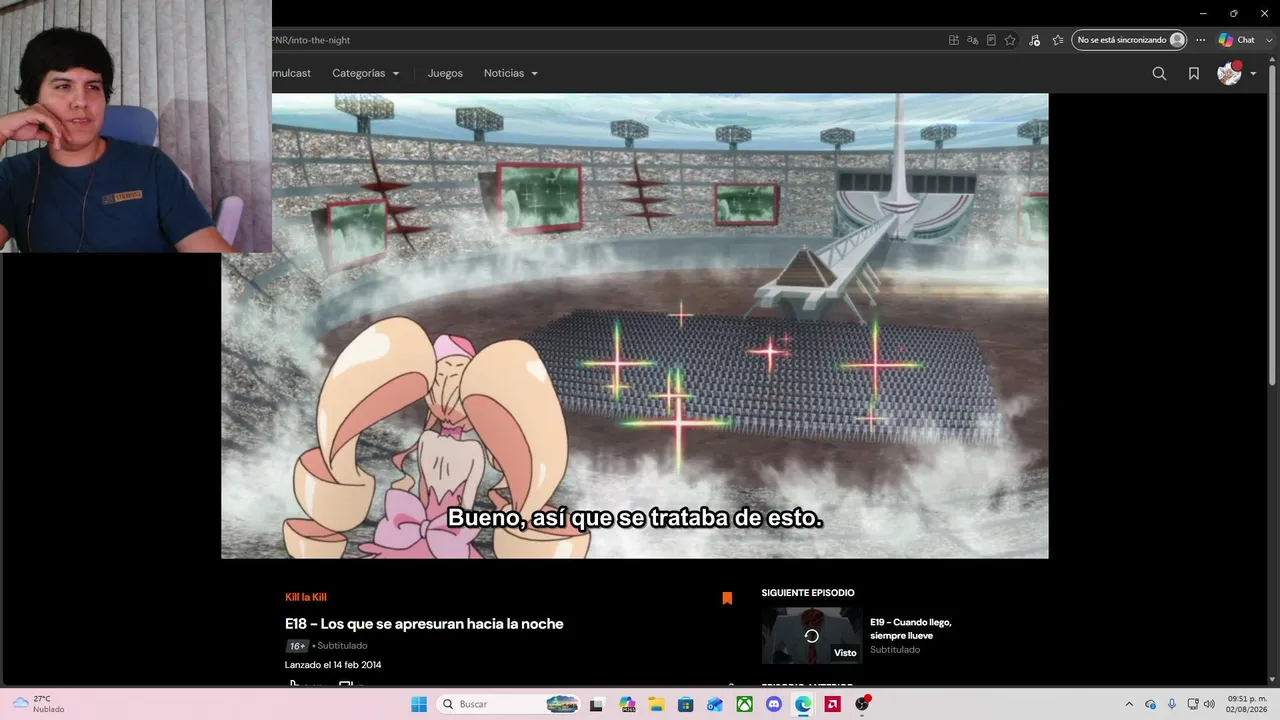Open the Crunchyroll watchlist bookmark icon
Viewport: 1280px width, 720px height.
click(x=1194, y=73)
